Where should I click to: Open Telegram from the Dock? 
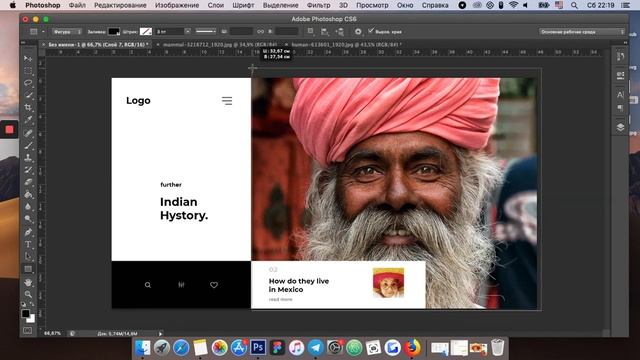(316, 348)
